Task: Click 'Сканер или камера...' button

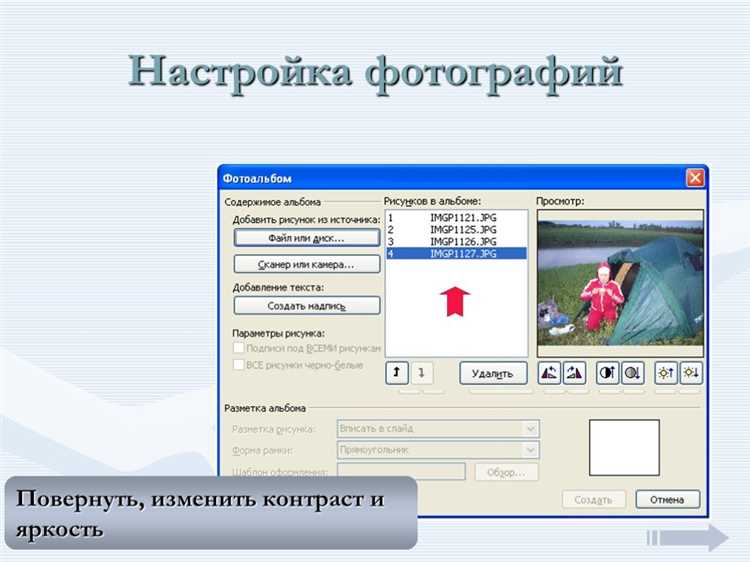Action: [307, 264]
